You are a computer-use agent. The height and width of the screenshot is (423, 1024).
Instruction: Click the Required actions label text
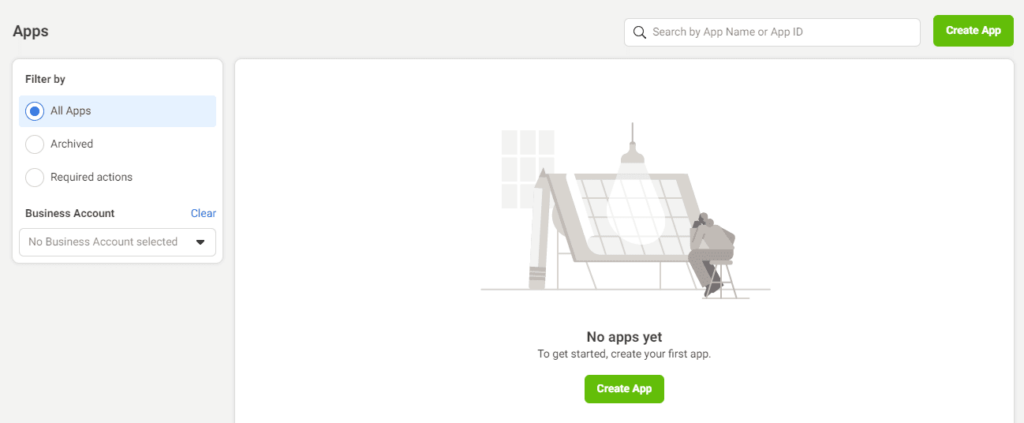pyautogui.click(x=91, y=177)
